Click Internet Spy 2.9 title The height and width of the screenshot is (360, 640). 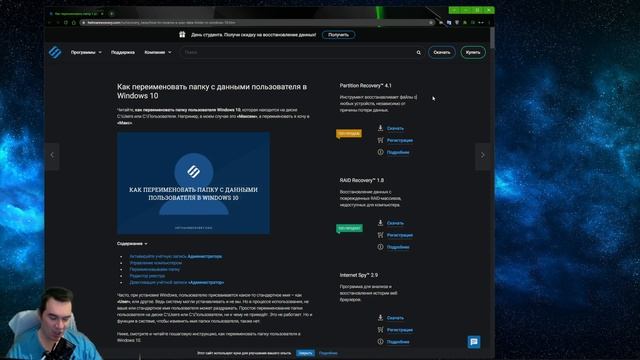(x=359, y=275)
